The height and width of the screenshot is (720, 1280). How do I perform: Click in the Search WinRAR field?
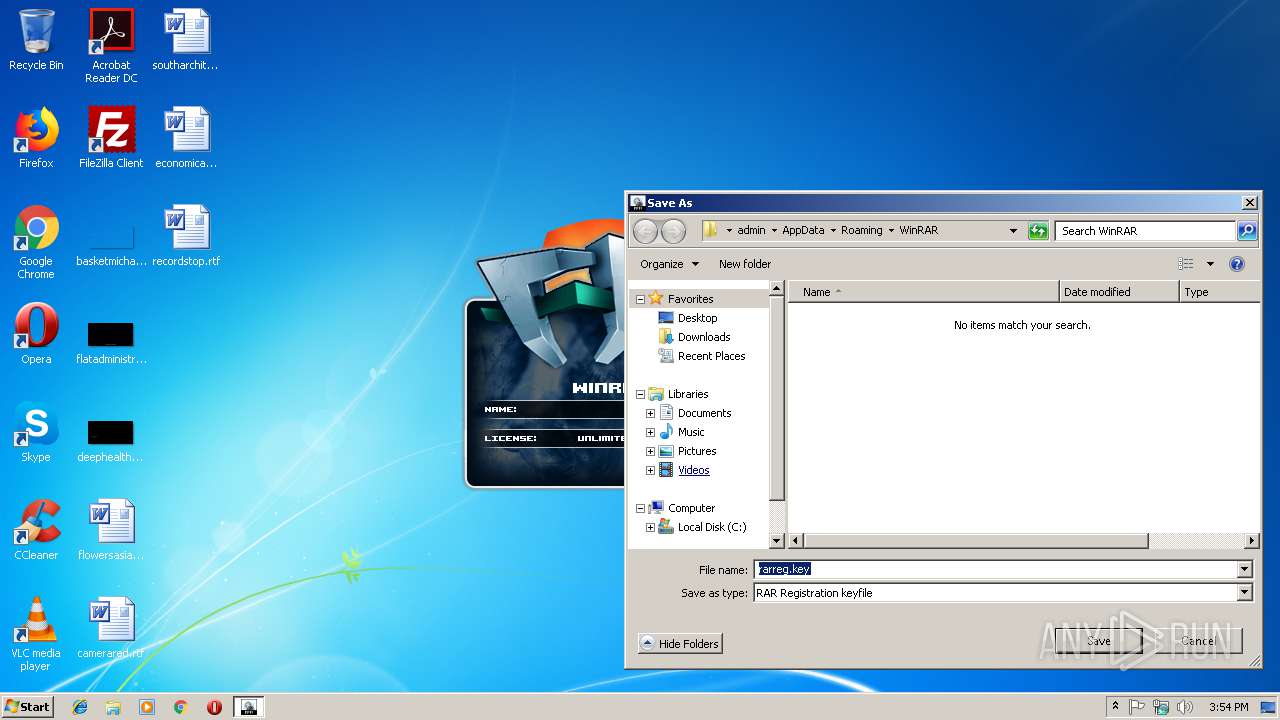pos(1145,231)
